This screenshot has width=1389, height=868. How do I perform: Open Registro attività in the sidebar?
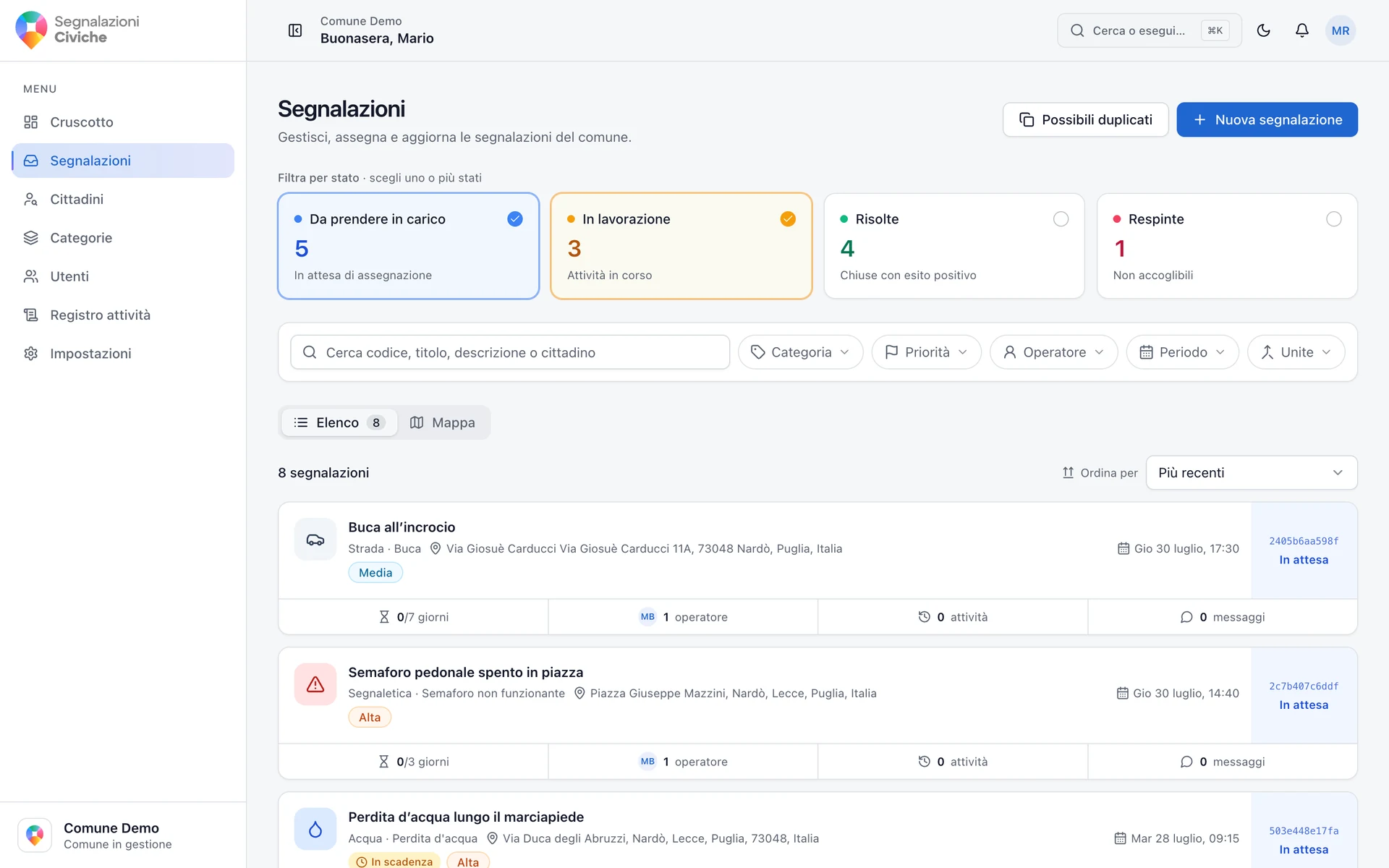[x=123, y=315]
